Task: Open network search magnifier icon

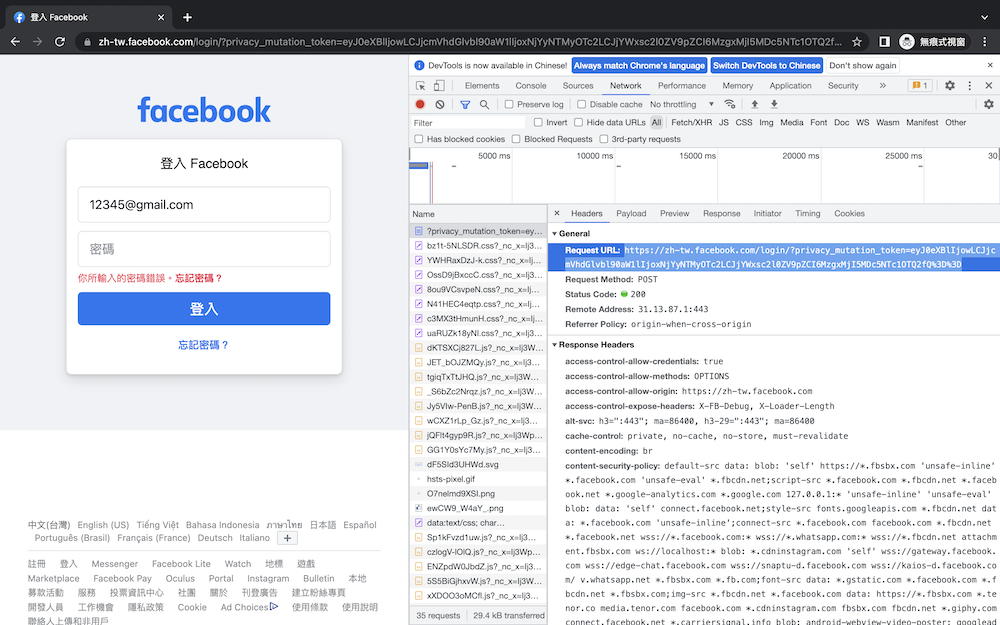Action: (x=485, y=104)
